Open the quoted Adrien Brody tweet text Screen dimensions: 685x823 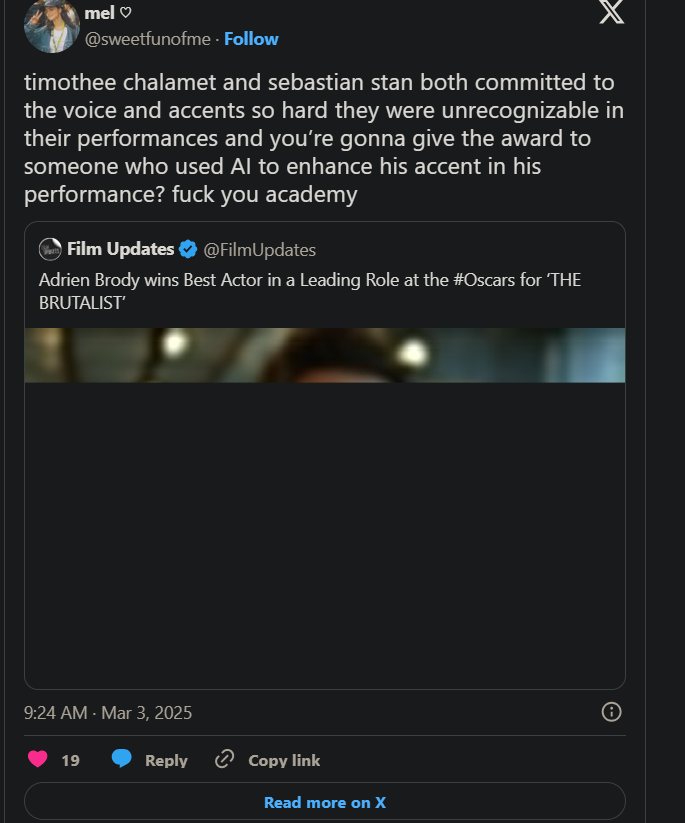point(310,290)
